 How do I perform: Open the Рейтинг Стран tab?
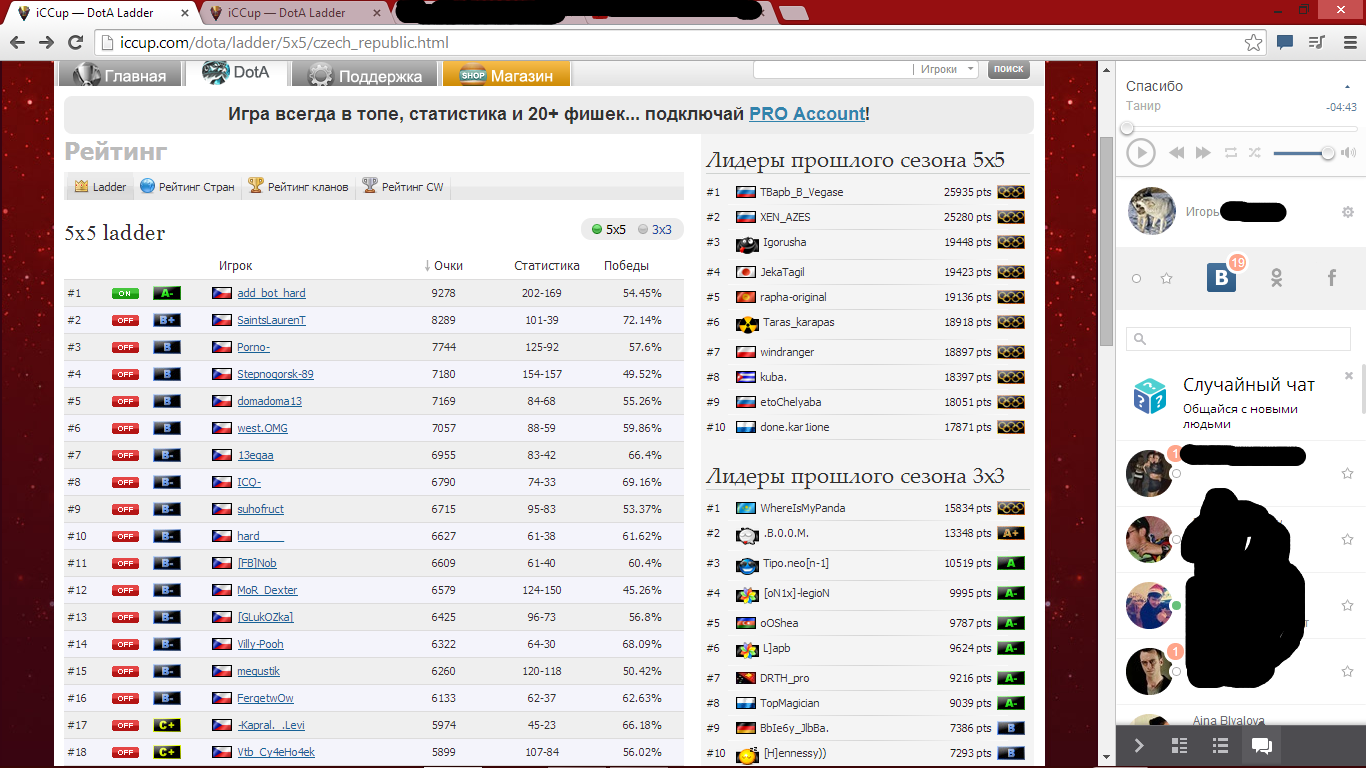click(x=187, y=187)
